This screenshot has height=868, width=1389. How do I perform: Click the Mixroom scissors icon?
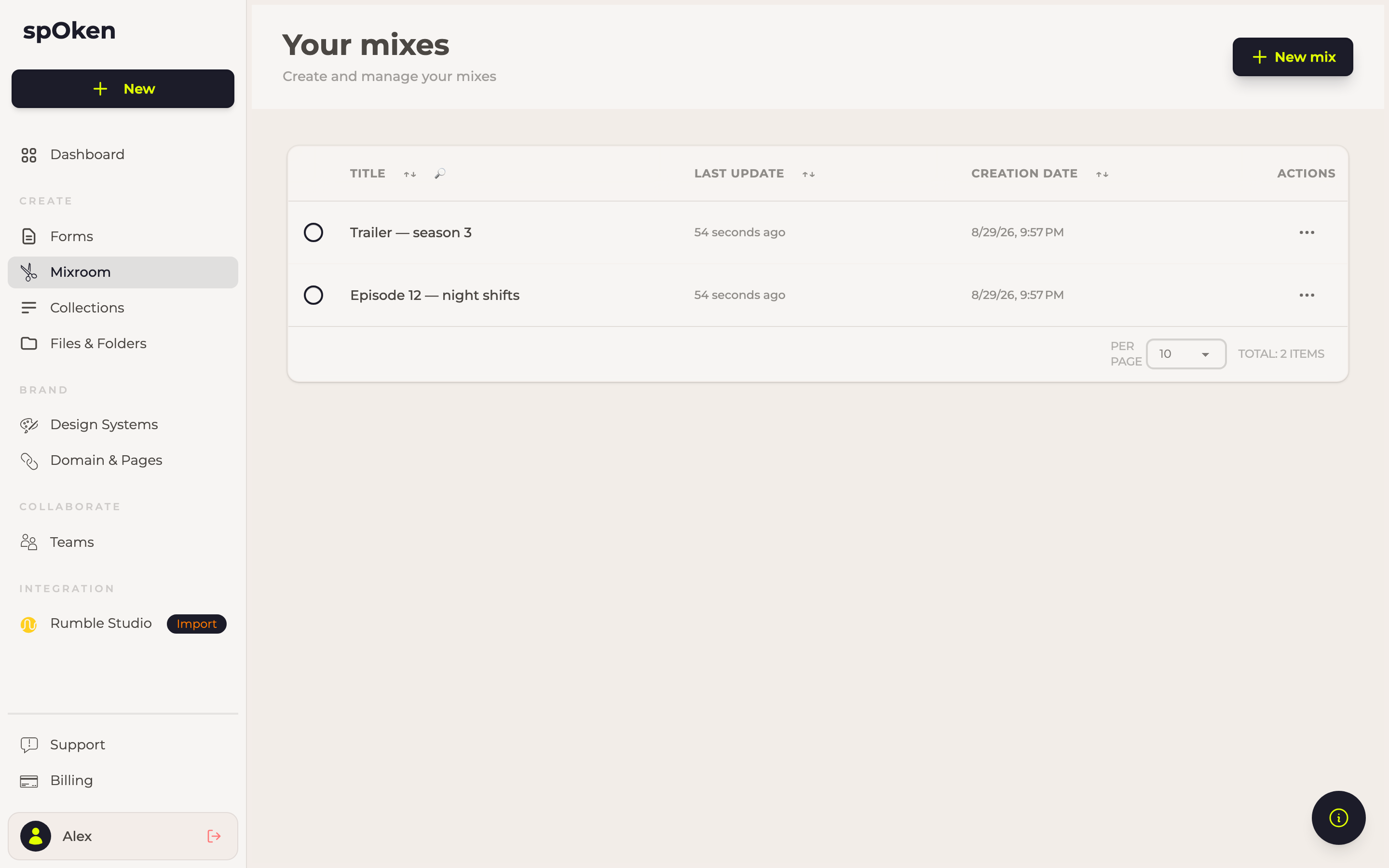pos(29,272)
